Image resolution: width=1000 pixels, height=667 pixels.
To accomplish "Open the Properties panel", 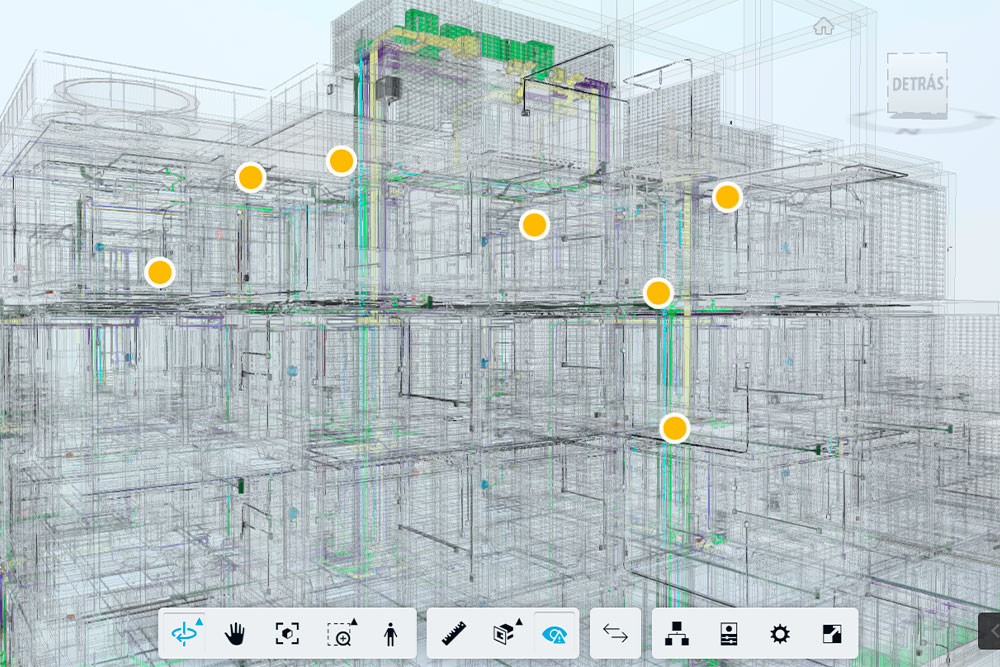I will (728, 634).
